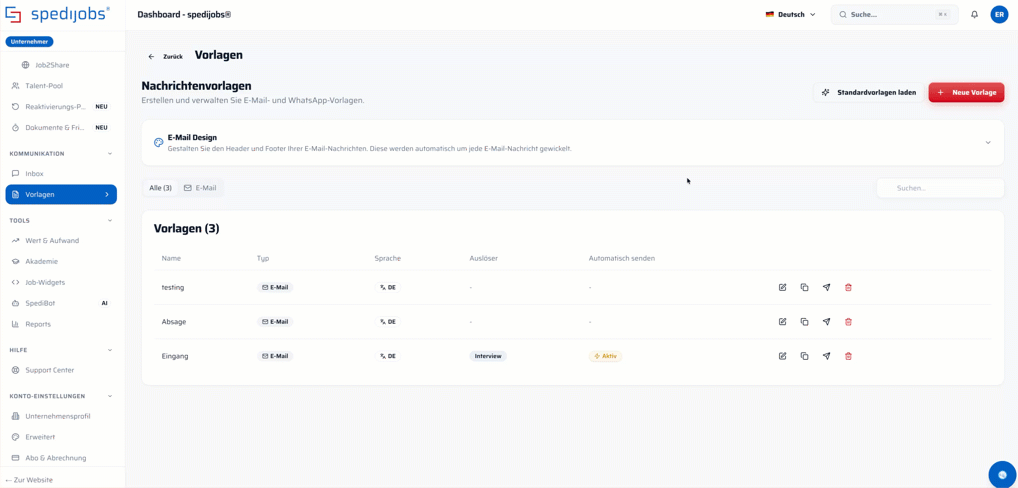Click the E-Mail type badge in Absage row

(275, 322)
